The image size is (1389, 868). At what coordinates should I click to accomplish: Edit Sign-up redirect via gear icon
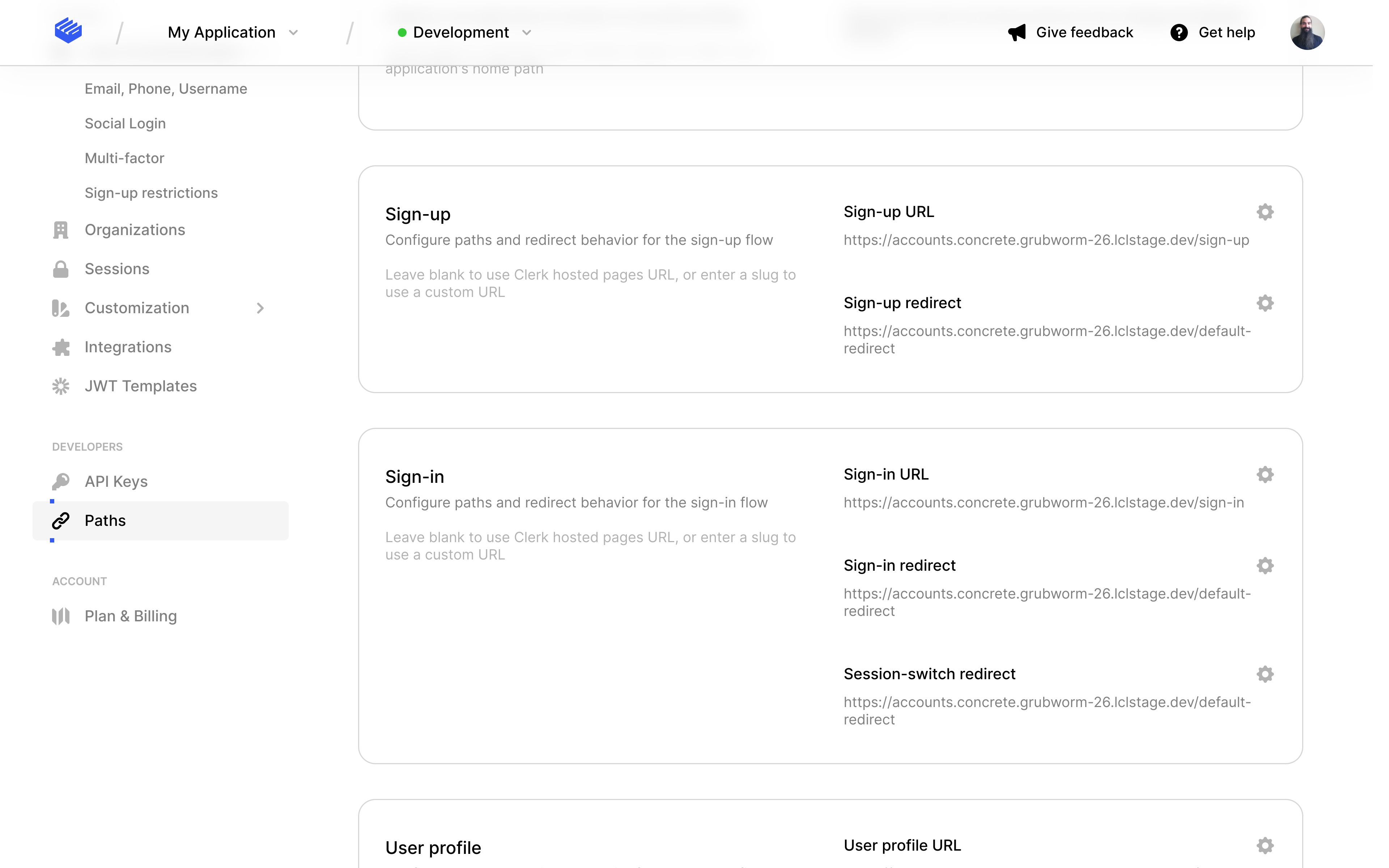click(x=1265, y=303)
